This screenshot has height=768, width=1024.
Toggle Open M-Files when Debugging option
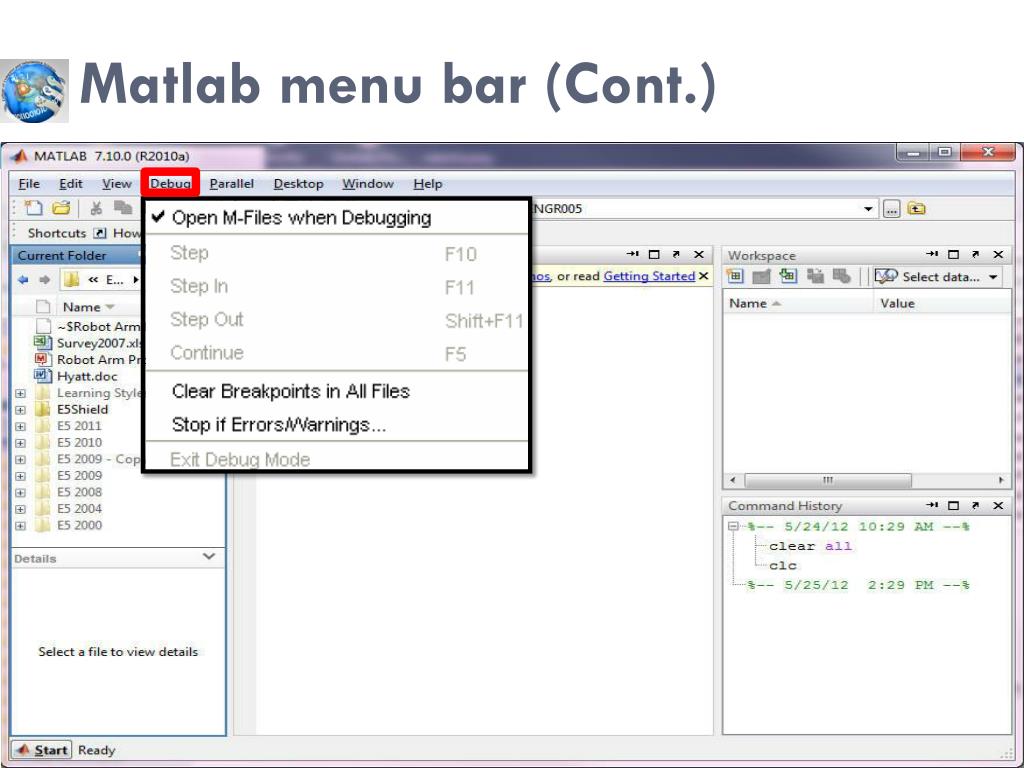pyautogui.click(x=334, y=217)
